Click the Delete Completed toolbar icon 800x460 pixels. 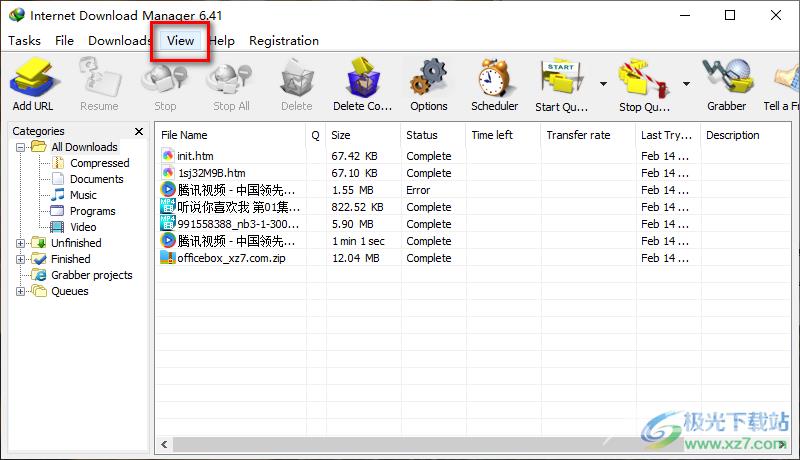pos(363,78)
